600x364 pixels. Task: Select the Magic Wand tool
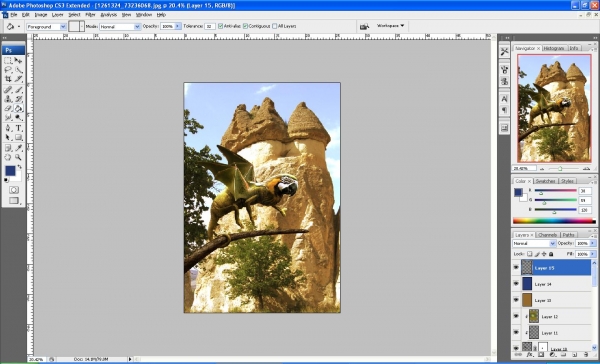pos(18,70)
